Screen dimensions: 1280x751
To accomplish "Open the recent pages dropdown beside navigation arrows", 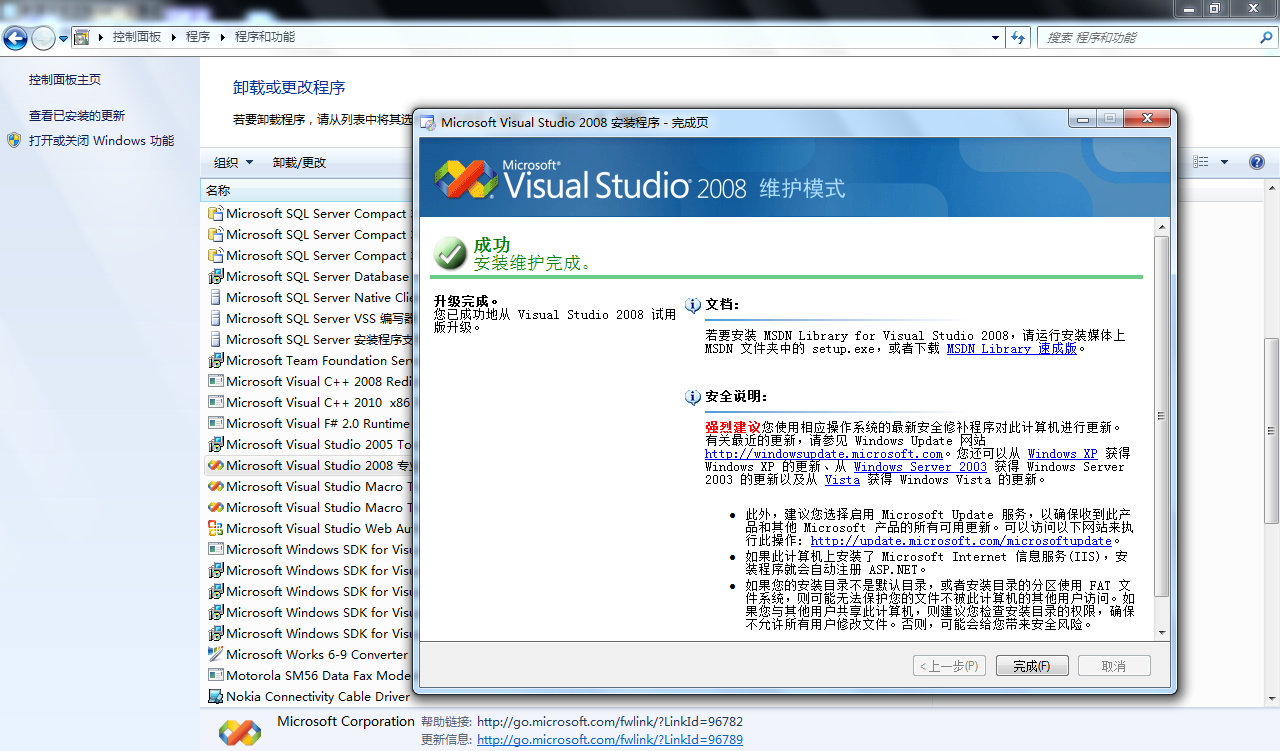I will tap(63, 38).
